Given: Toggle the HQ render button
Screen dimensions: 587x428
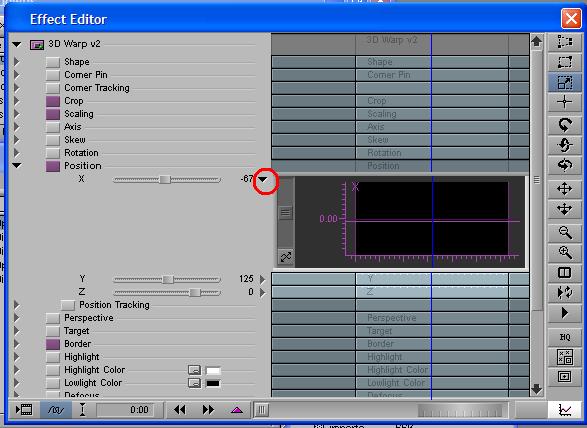Looking at the screenshot, I should tap(564, 337).
